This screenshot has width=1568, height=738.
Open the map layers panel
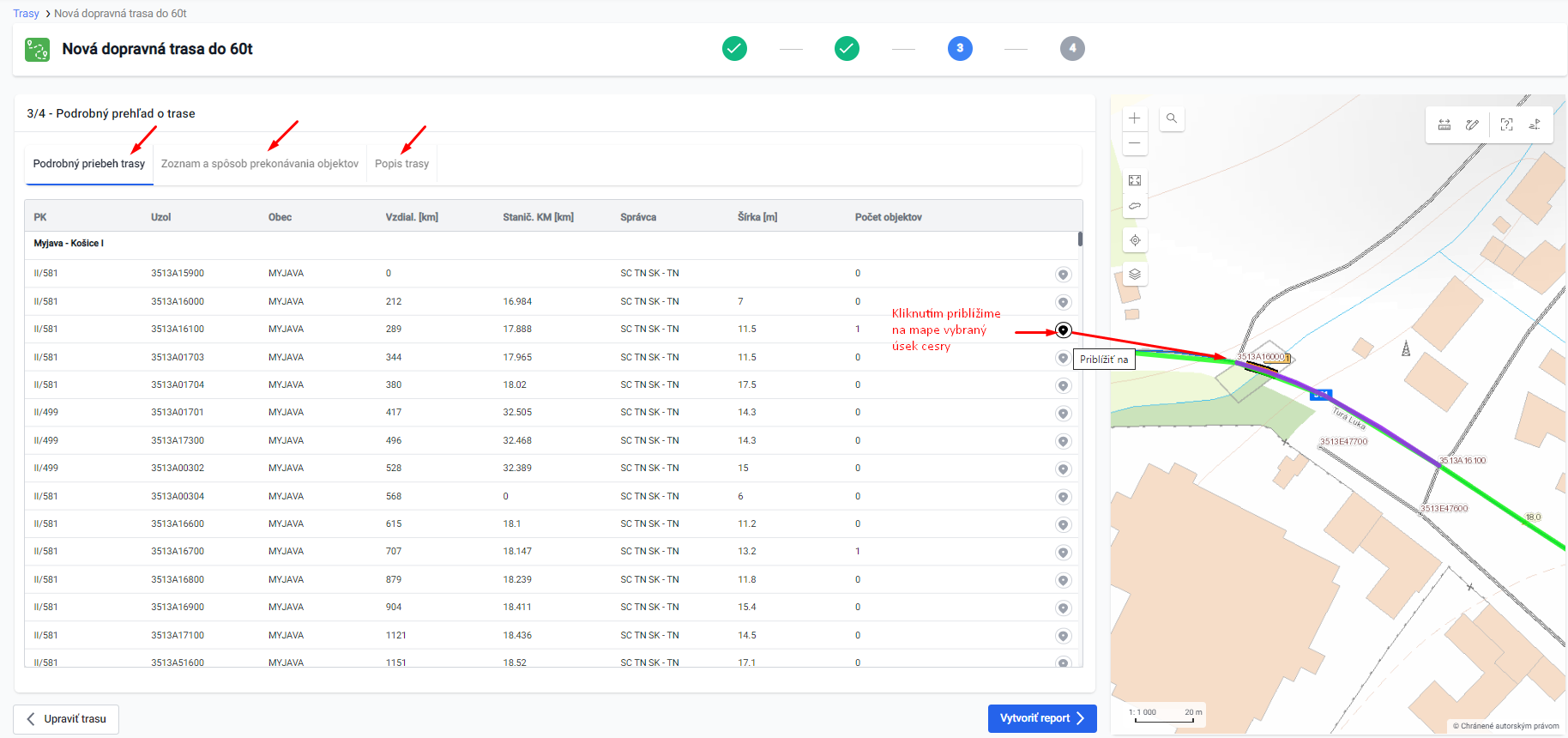[x=1134, y=275]
